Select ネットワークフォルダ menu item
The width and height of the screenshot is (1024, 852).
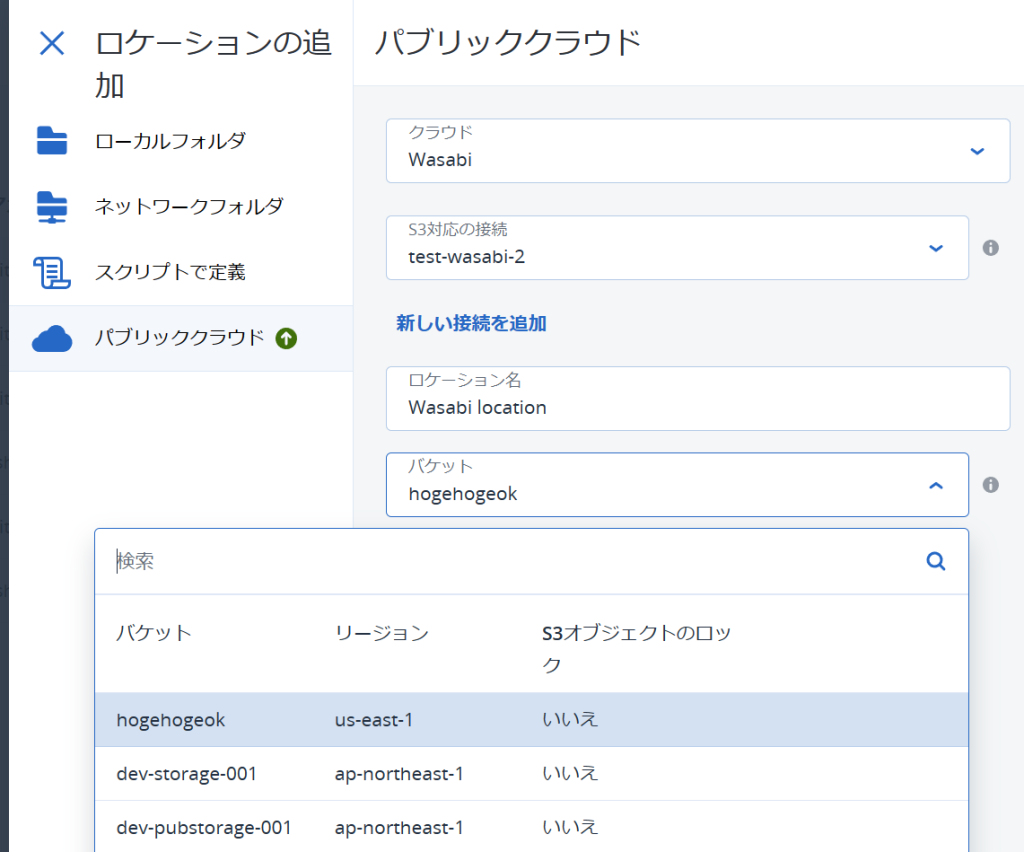click(x=181, y=207)
